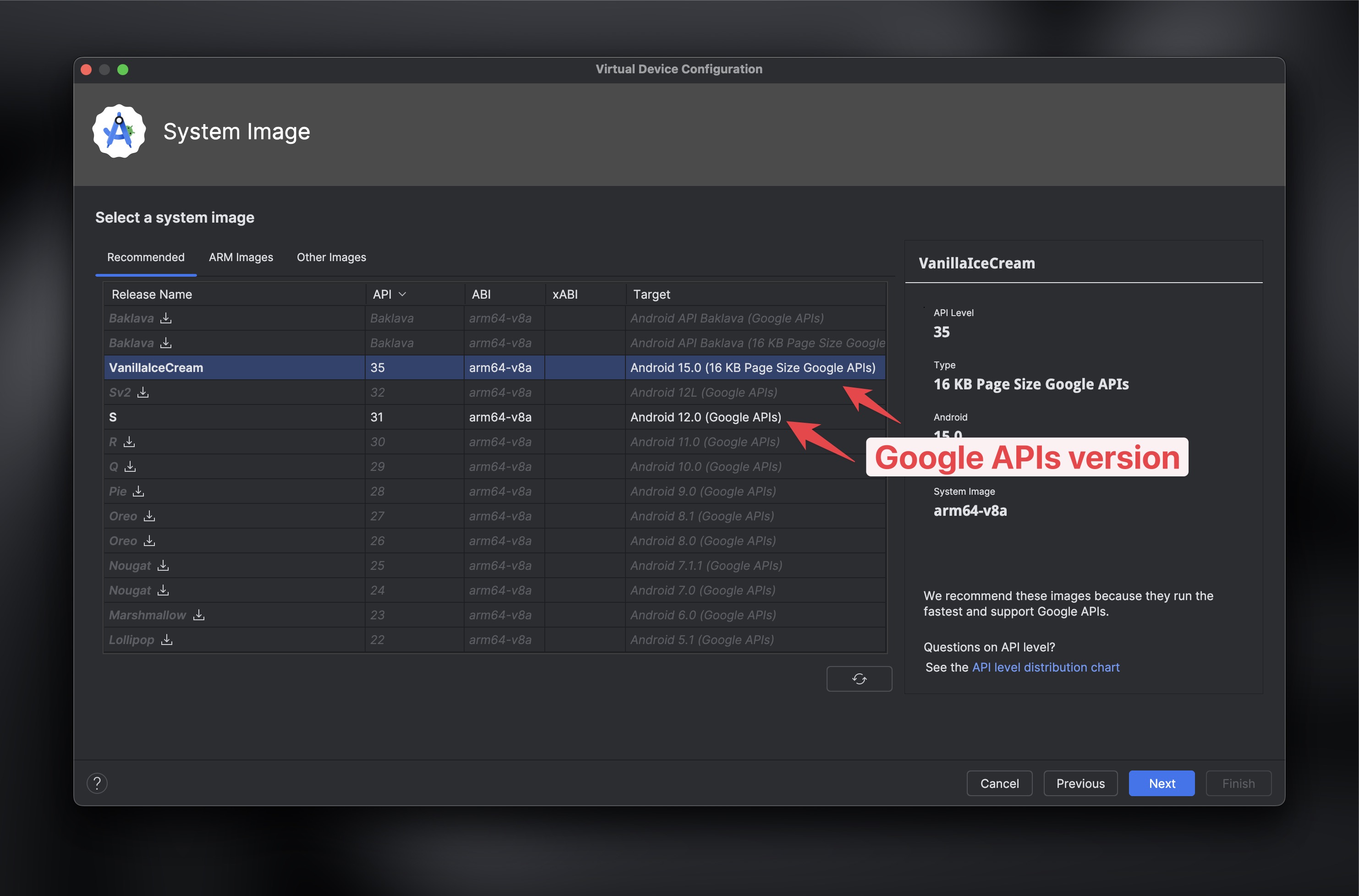Image resolution: width=1359 pixels, height=896 pixels.
Task: Click the Lollipop release name
Action: click(132, 639)
